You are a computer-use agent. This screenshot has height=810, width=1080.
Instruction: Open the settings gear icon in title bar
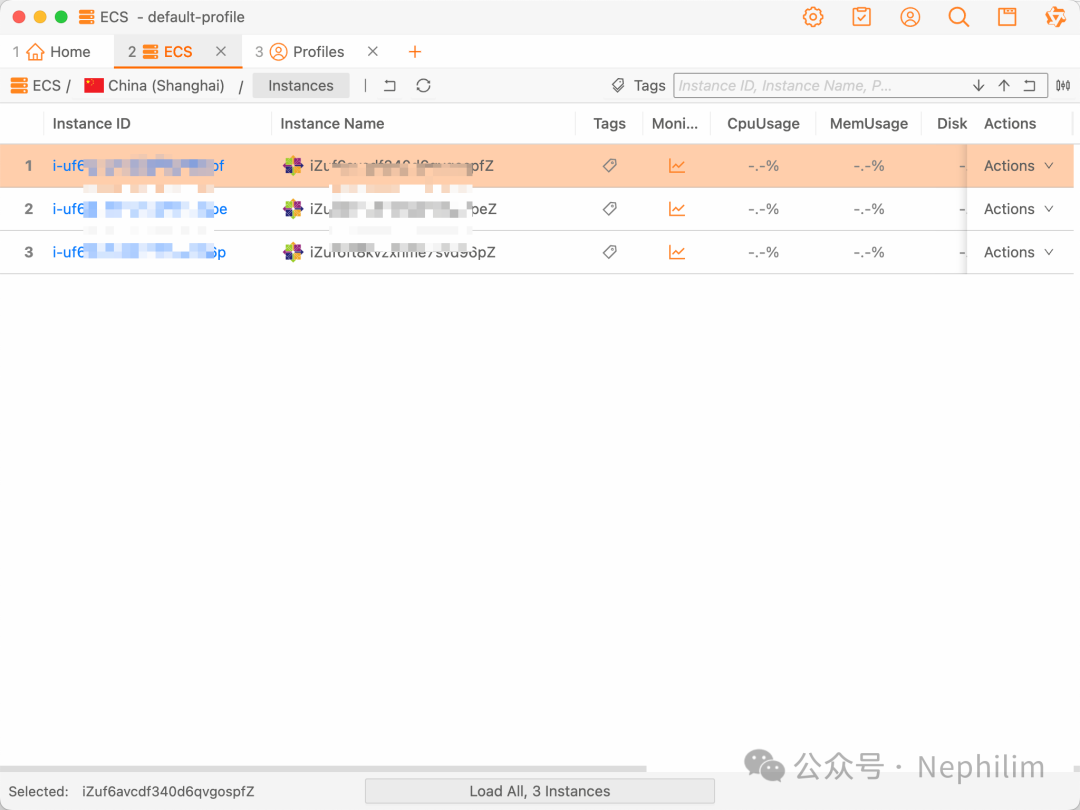(x=813, y=17)
